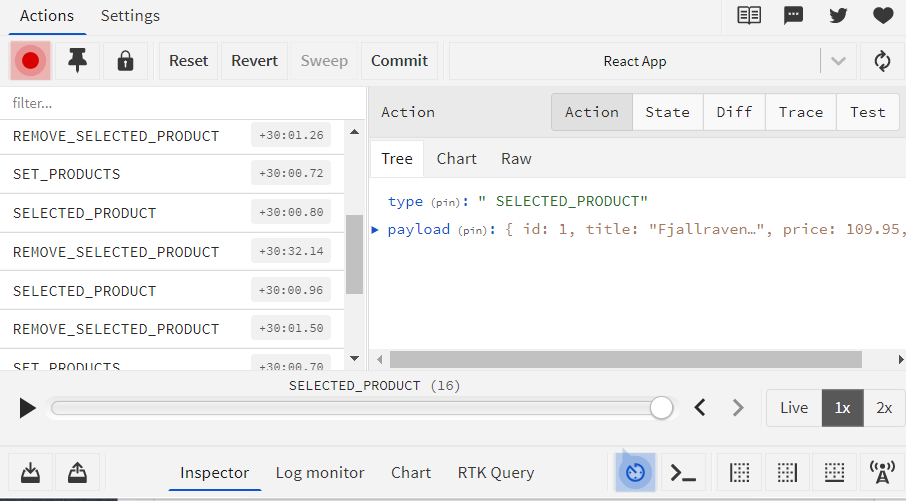Click the horizontal scroll left arrow
This screenshot has width=906, height=501.
point(380,359)
